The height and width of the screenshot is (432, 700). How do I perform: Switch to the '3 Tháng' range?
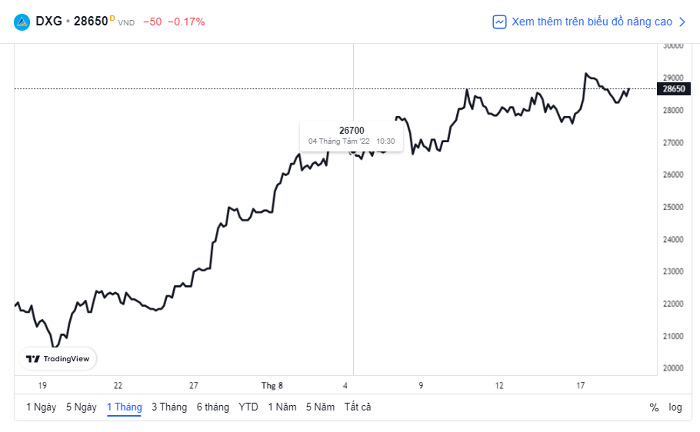pos(169,407)
